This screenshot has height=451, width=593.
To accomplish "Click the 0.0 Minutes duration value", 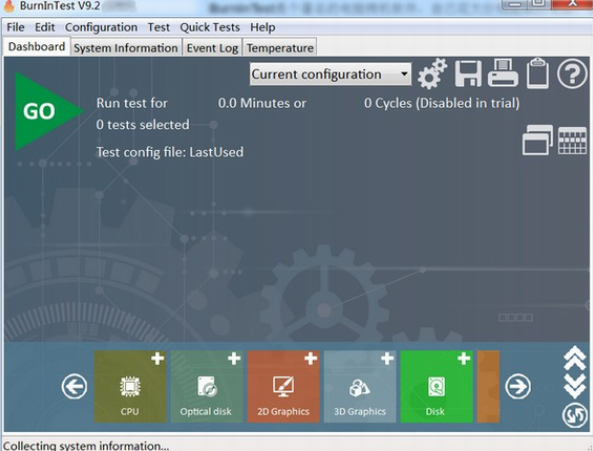I will 262,103.
